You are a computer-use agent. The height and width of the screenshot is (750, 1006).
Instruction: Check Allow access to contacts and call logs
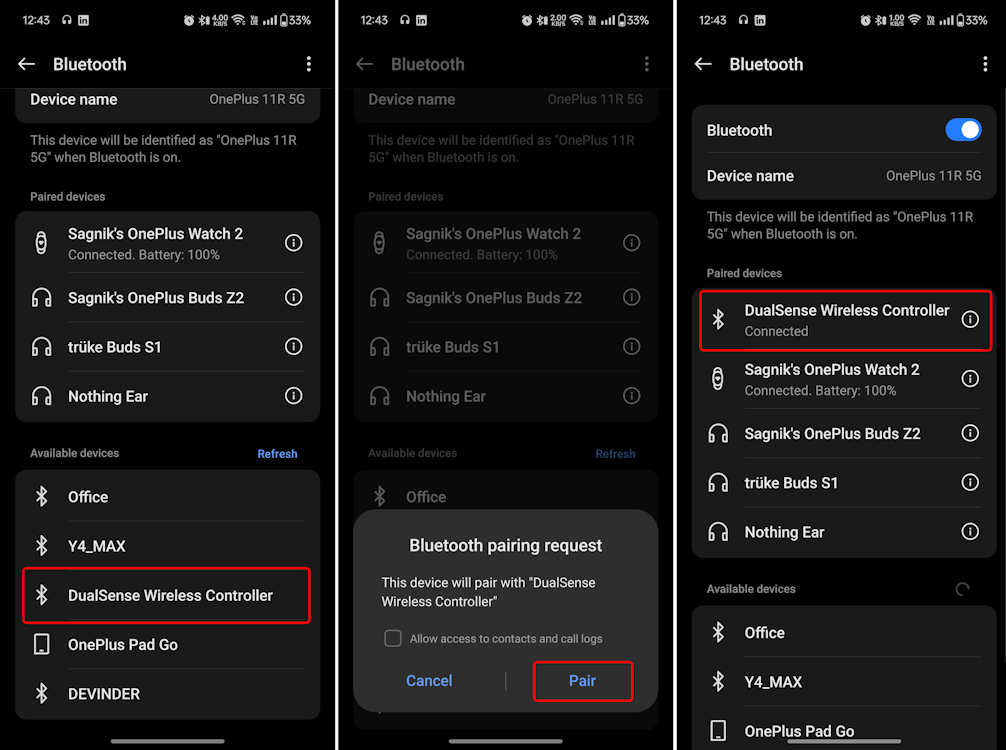[393, 638]
